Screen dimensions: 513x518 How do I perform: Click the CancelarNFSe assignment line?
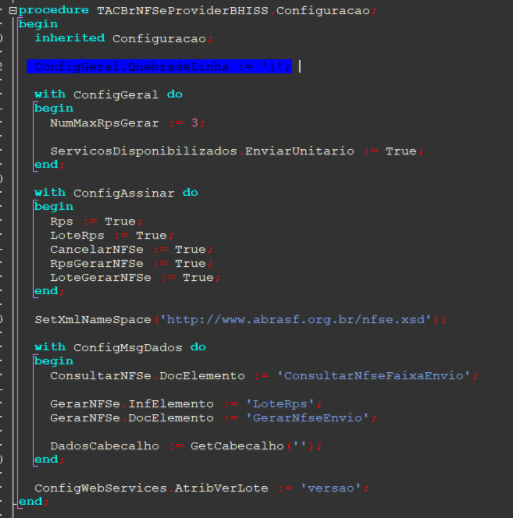(131, 250)
